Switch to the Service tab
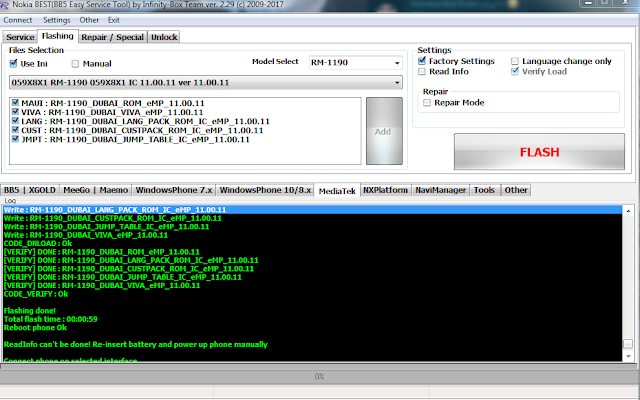Image resolution: width=640 pixels, height=400 pixels. [x=20, y=37]
